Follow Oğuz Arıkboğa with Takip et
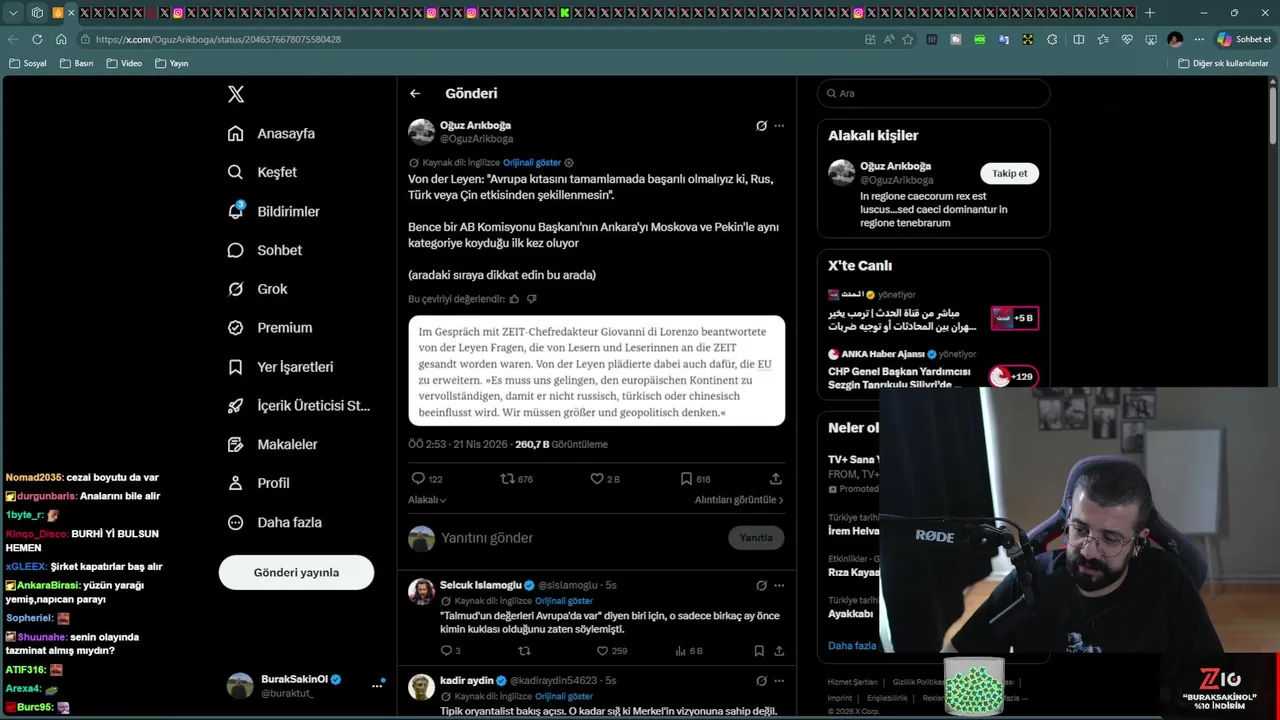Screen dimensions: 1280x720 pos(1009,173)
